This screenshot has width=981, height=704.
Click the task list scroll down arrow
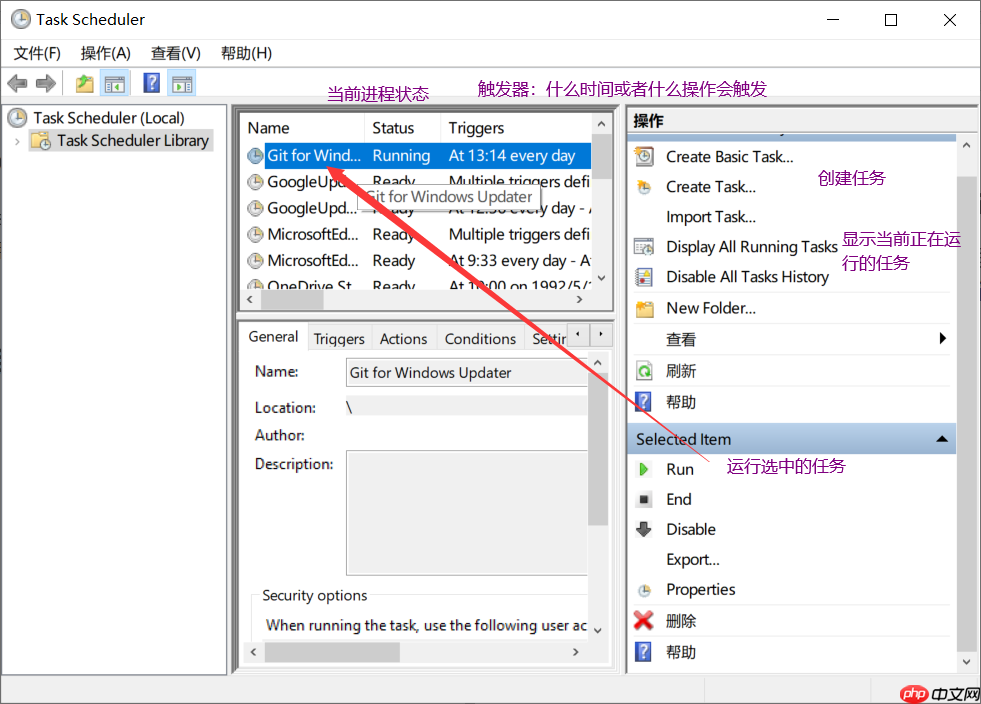click(x=601, y=278)
